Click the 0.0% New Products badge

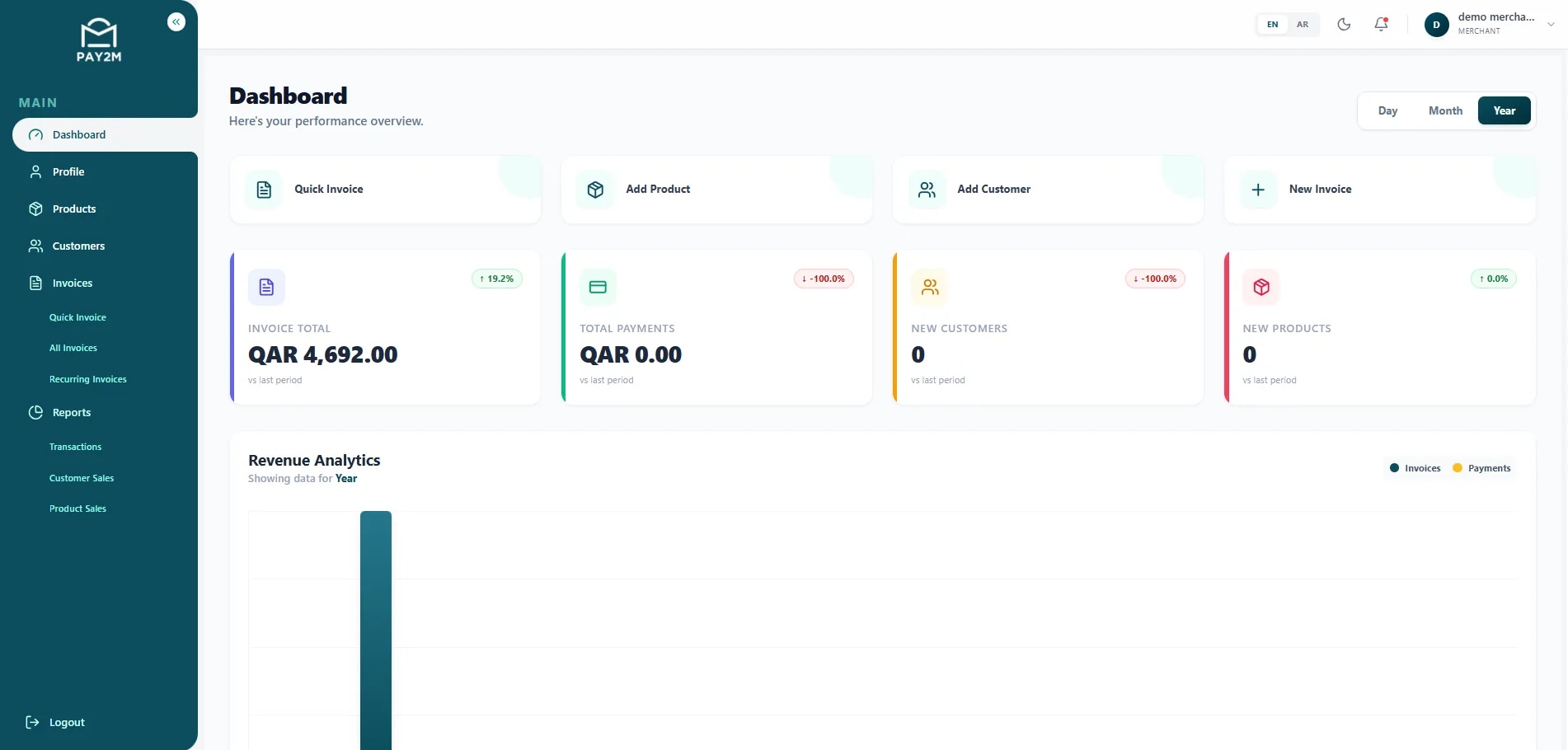pos(1494,279)
